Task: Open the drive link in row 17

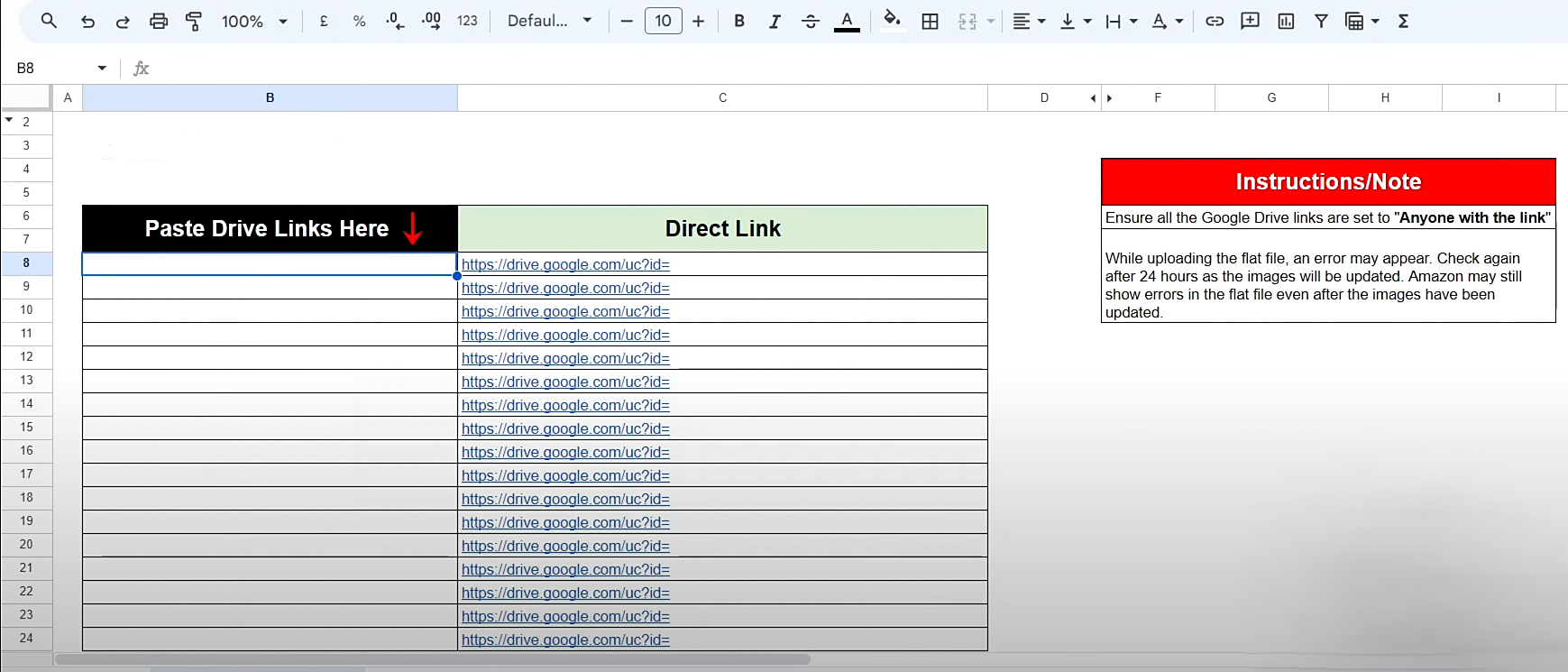Action: coord(565,475)
